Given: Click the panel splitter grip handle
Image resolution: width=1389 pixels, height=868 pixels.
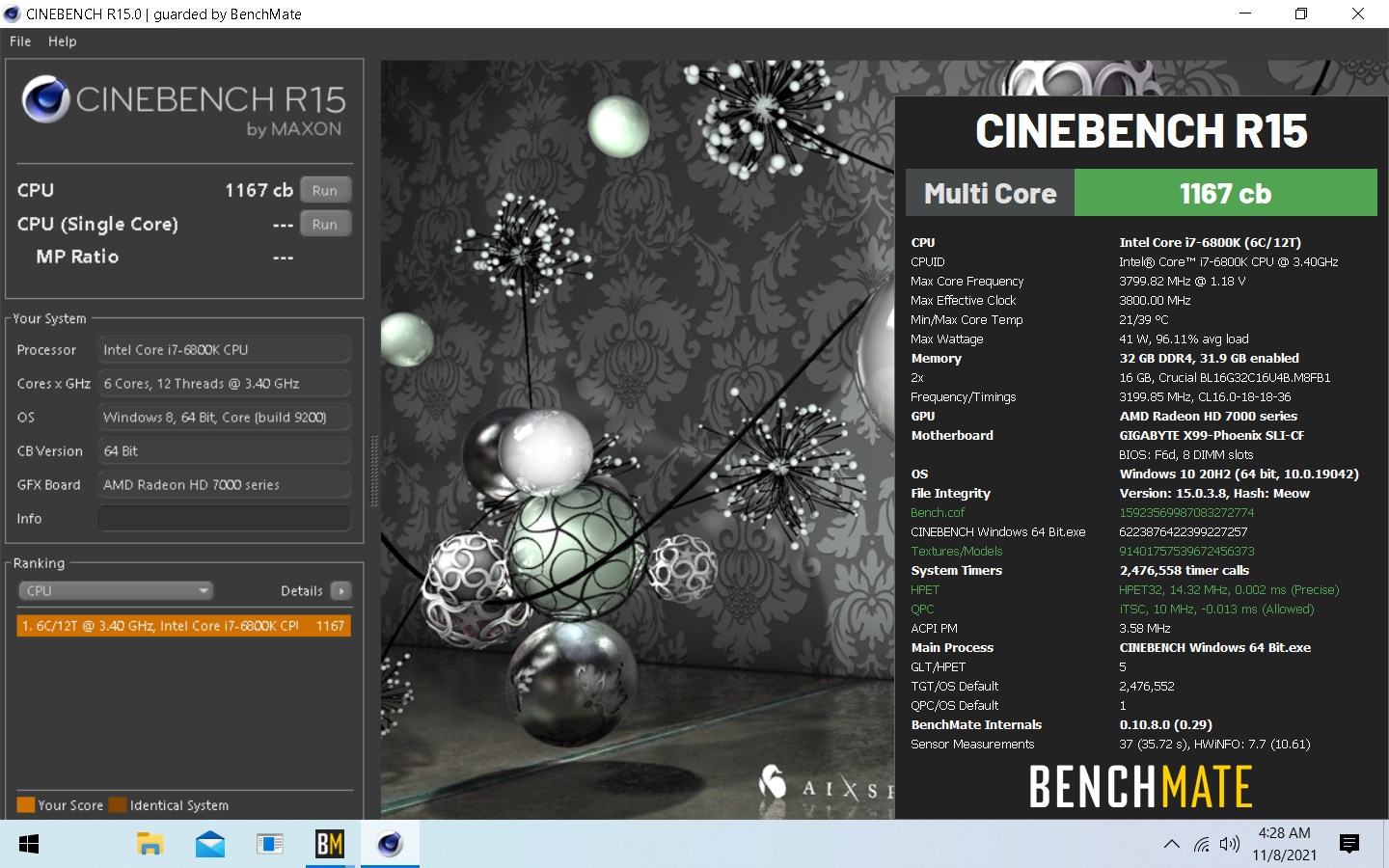Looking at the screenshot, I should pos(374,471).
